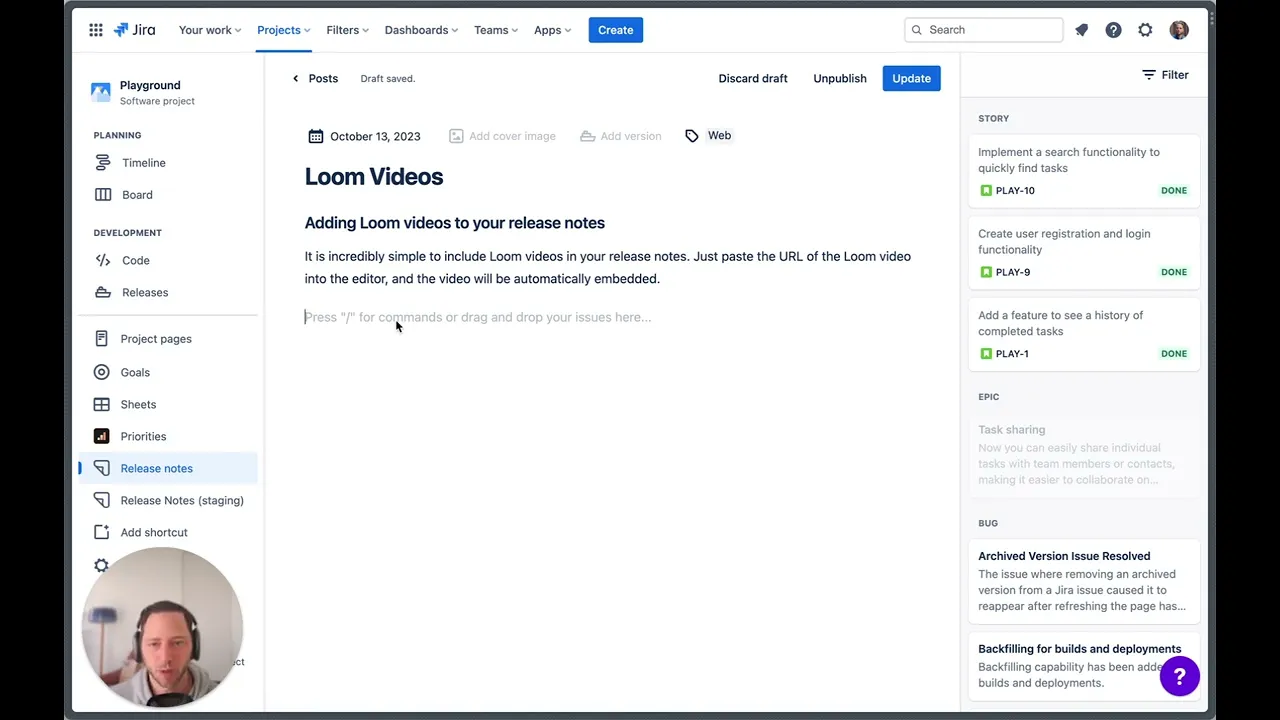Go back to Posts via chevron

(295, 78)
